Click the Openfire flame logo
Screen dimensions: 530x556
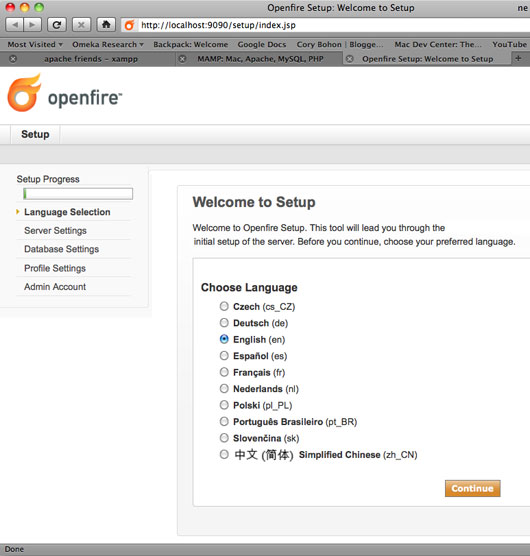[24, 93]
